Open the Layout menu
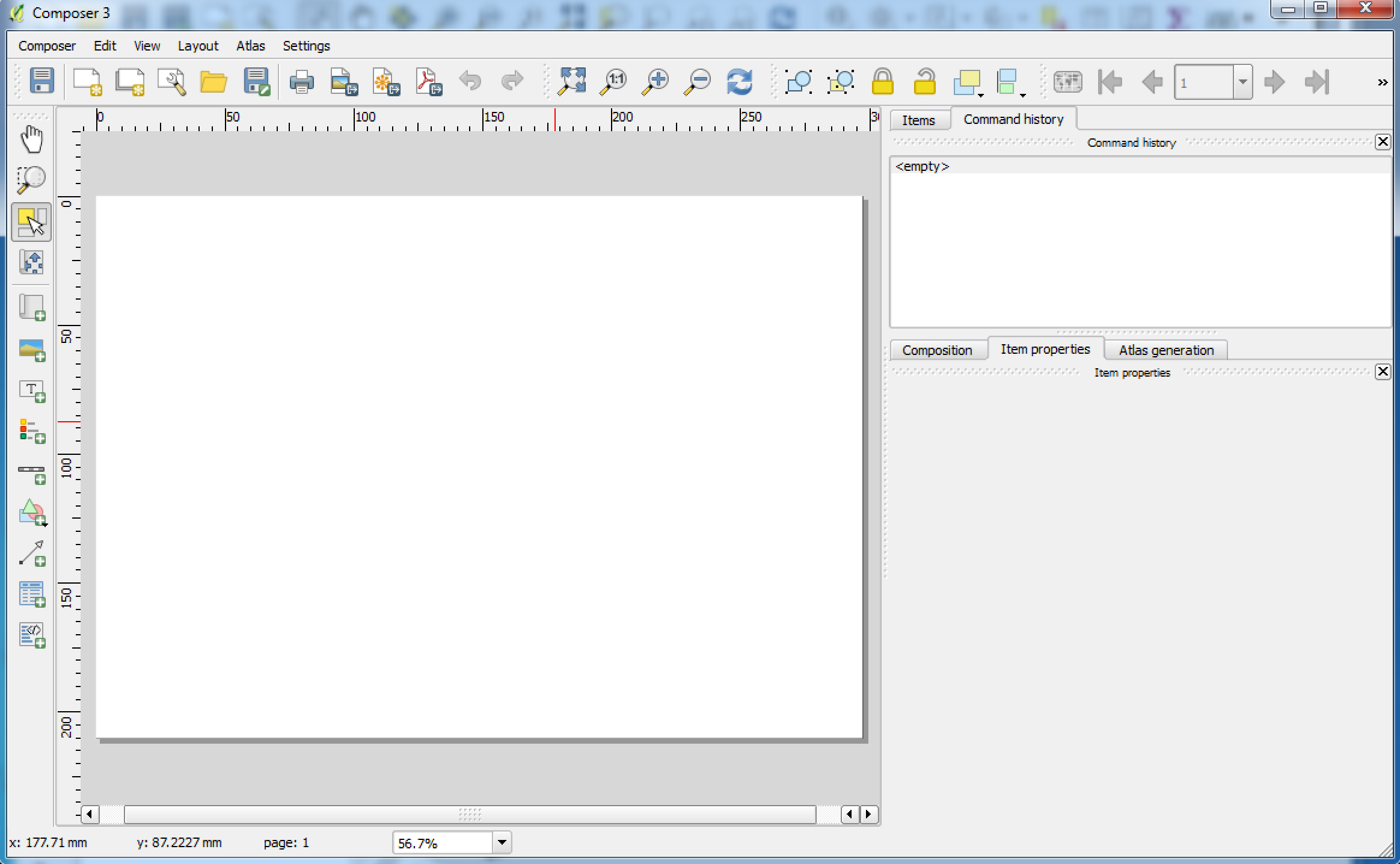The image size is (1400, 864). (x=198, y=46)
